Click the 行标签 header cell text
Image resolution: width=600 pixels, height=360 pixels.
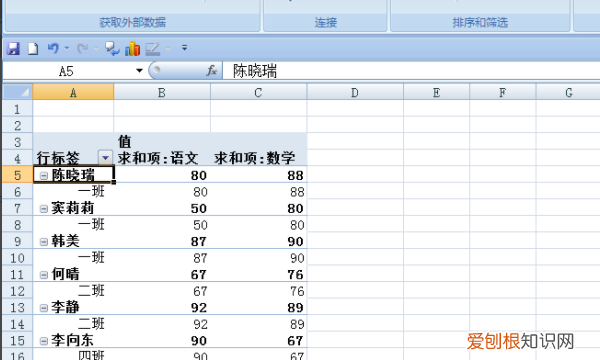pos(58,158)
